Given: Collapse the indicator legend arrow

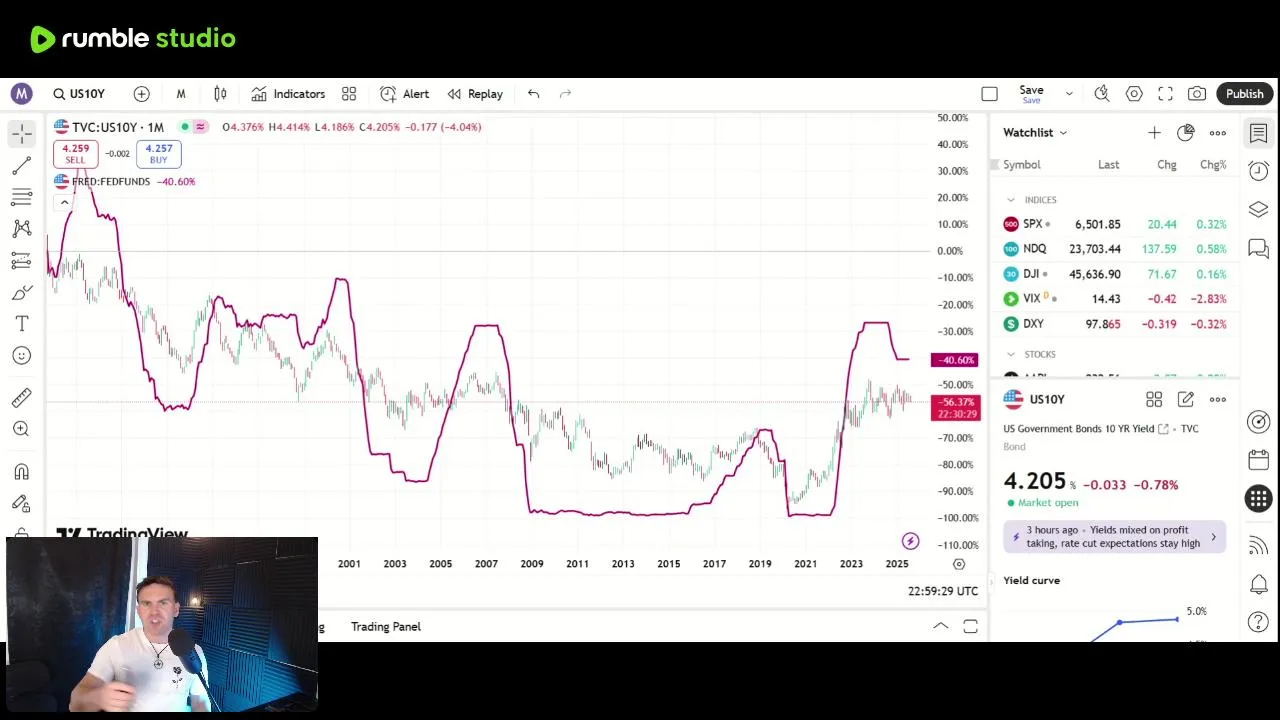Looking at the screenshot, I should (64, 203).
